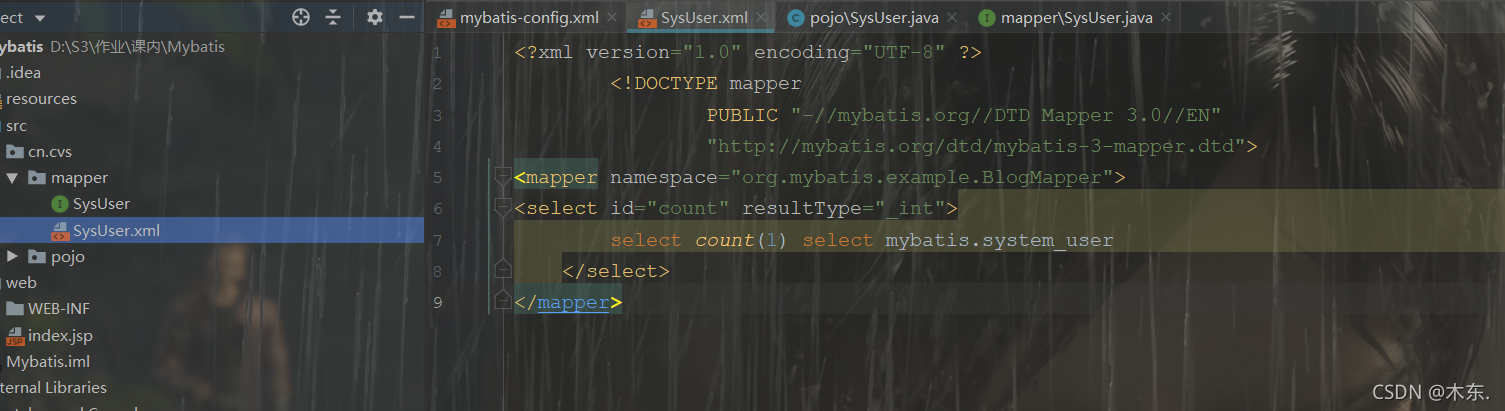Select the mapper package row
This screenshot has width=1505, height=411.
pos(212,178)
